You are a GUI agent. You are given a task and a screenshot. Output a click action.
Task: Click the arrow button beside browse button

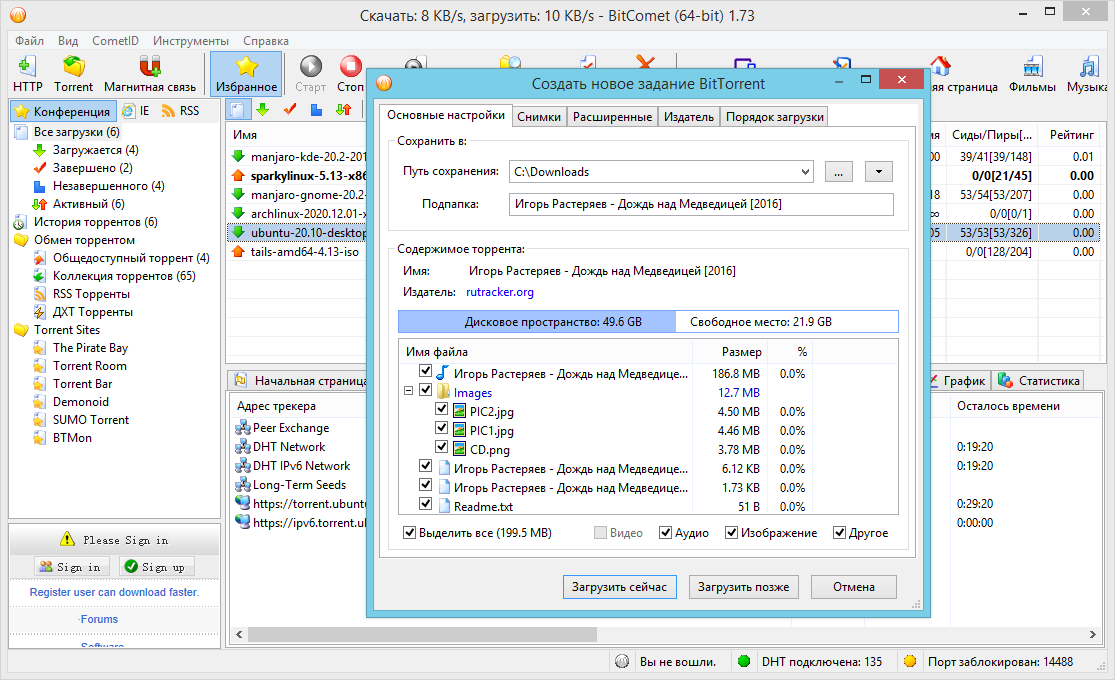click(878, 171)
